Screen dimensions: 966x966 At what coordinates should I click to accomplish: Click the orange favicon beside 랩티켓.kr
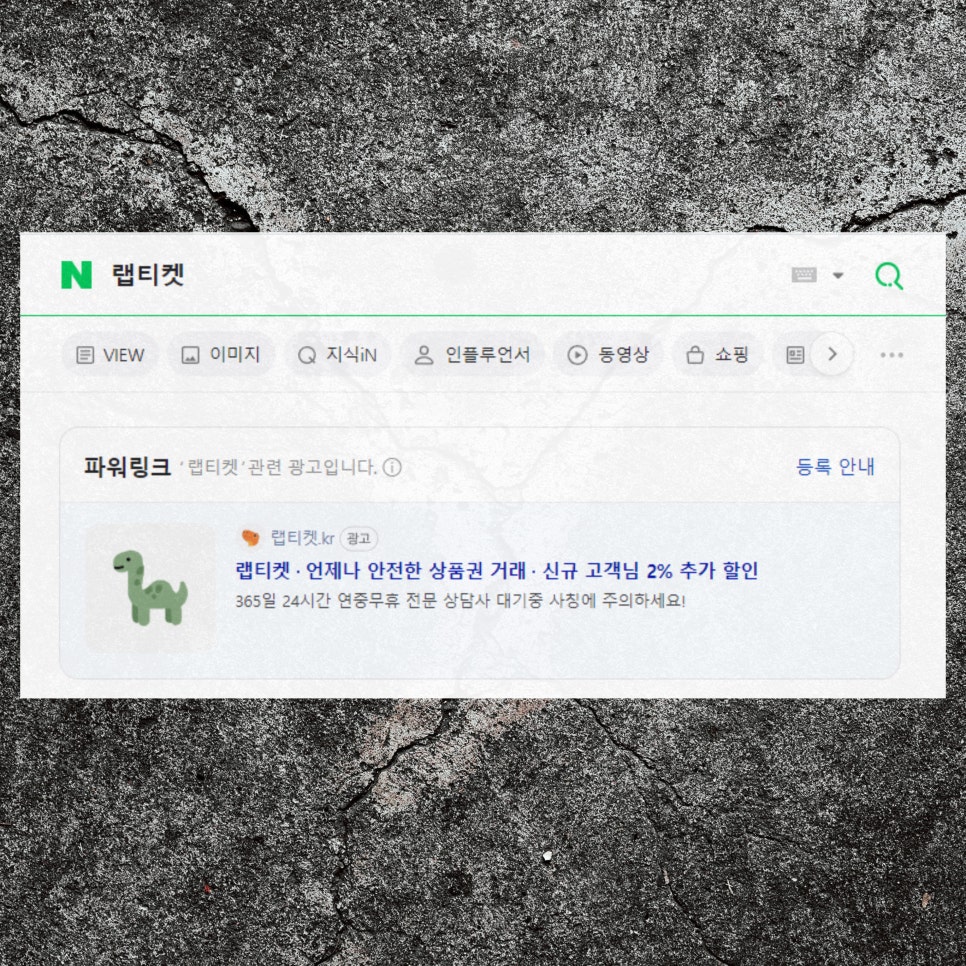pyautogui.click(x=250, y=538)
